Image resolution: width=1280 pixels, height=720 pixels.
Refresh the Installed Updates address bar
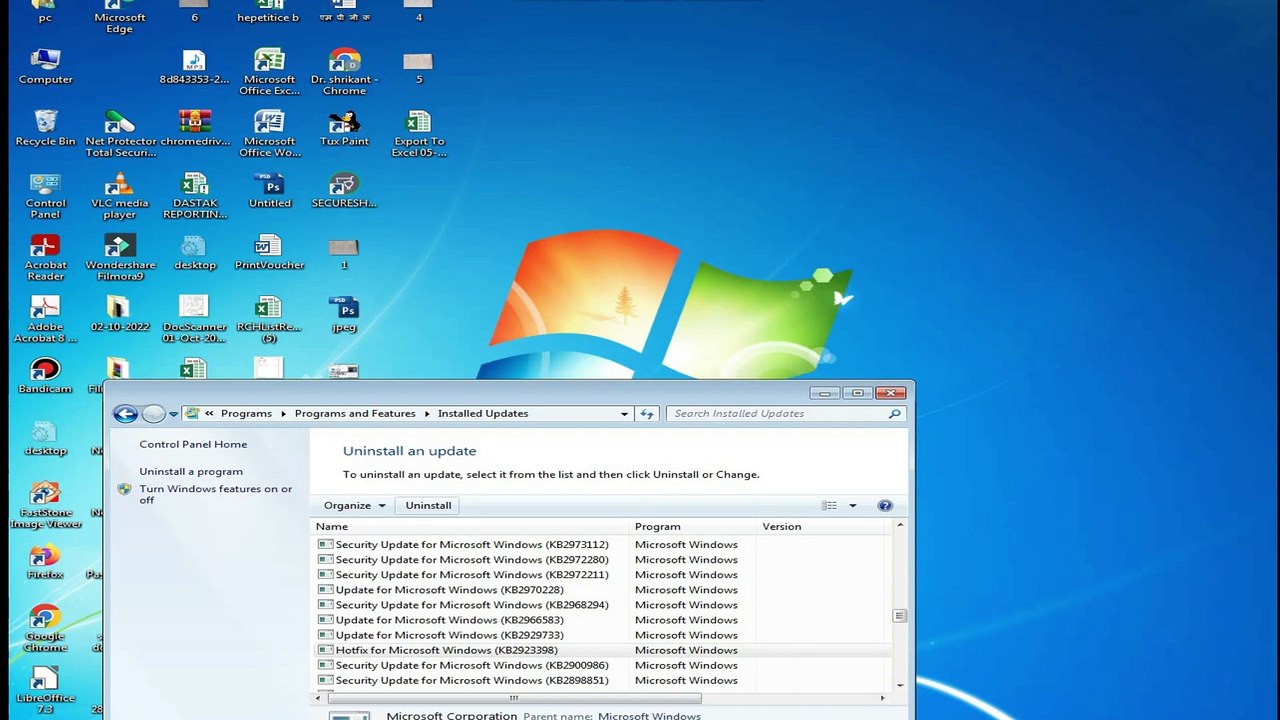(x=647, y=414)
